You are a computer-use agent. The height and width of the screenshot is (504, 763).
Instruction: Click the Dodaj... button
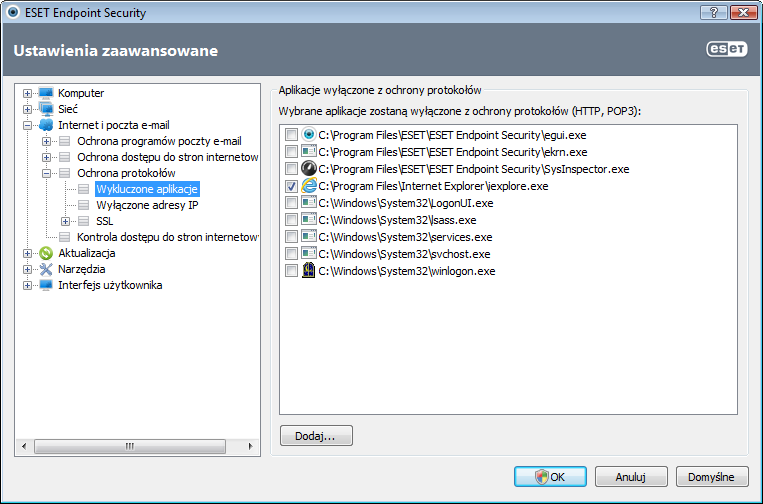(316, 436)
